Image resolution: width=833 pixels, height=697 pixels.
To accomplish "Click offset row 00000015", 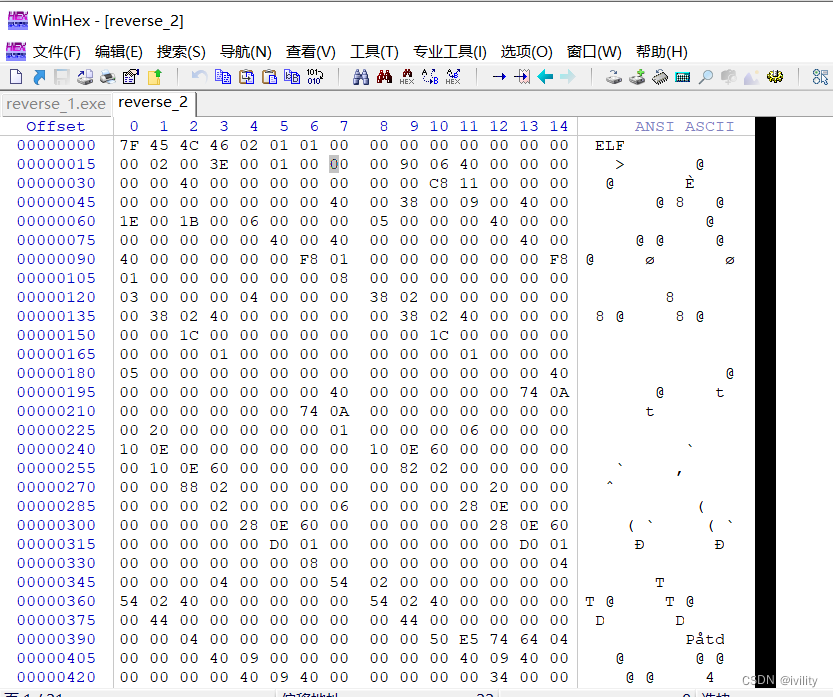I will pos(56,164).
